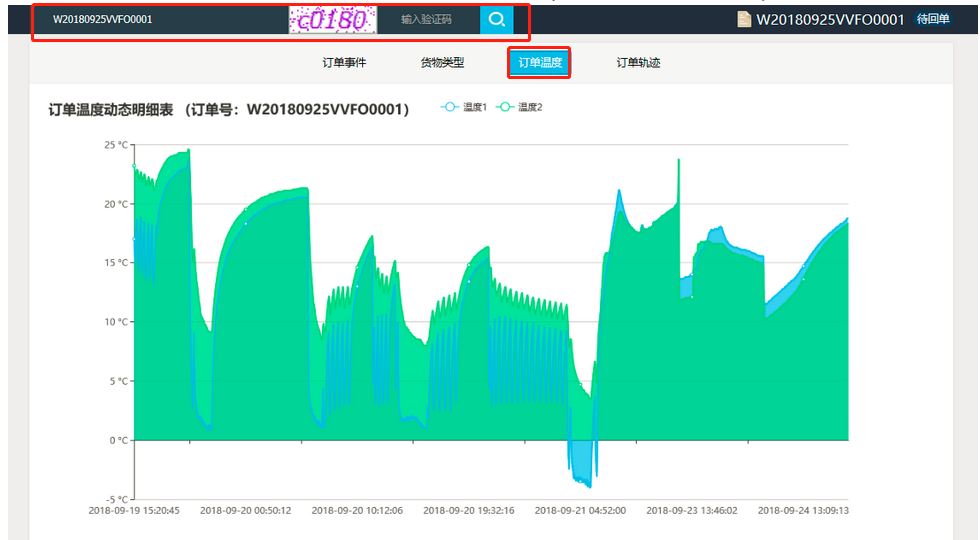
Task: Click the 0 °C y-axis label
Action: tap(118, 440)
